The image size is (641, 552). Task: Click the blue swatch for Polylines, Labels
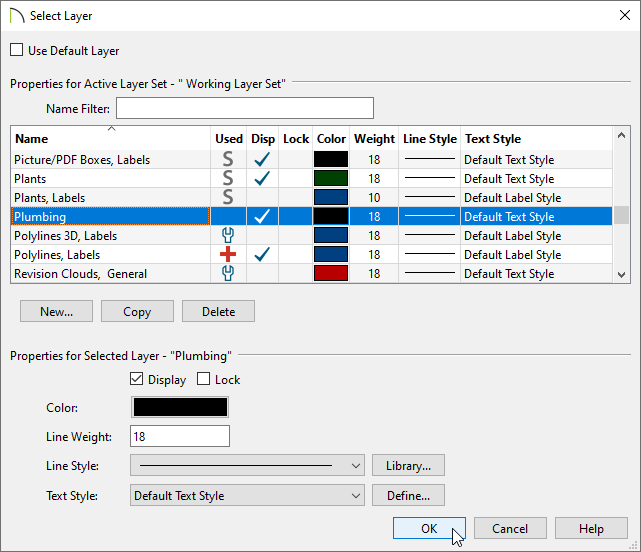tap(331, 254)
